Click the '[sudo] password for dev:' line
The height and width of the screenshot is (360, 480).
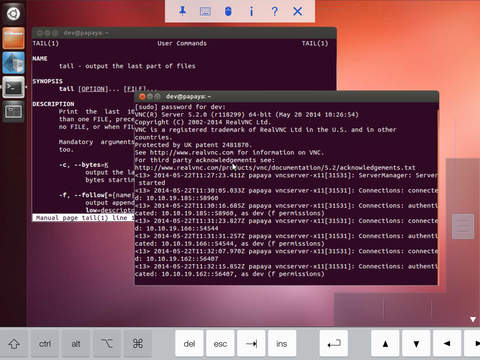click(180, 107)
